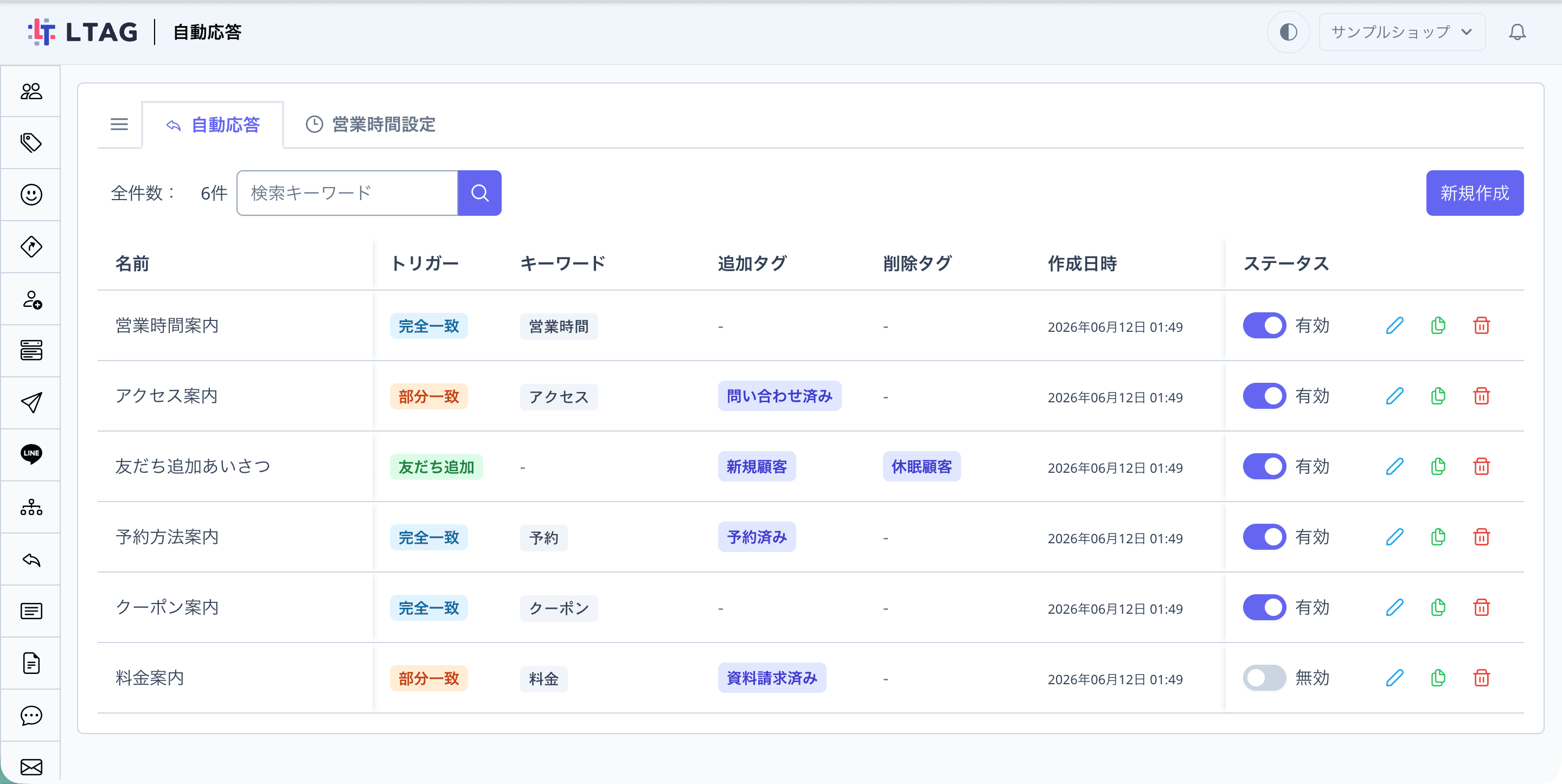The height and width of the screenshot is (784, 1562).
Task: Expand the hamburger menu beside the tabs
Action: pyautogui.click(x=119, y=124)
